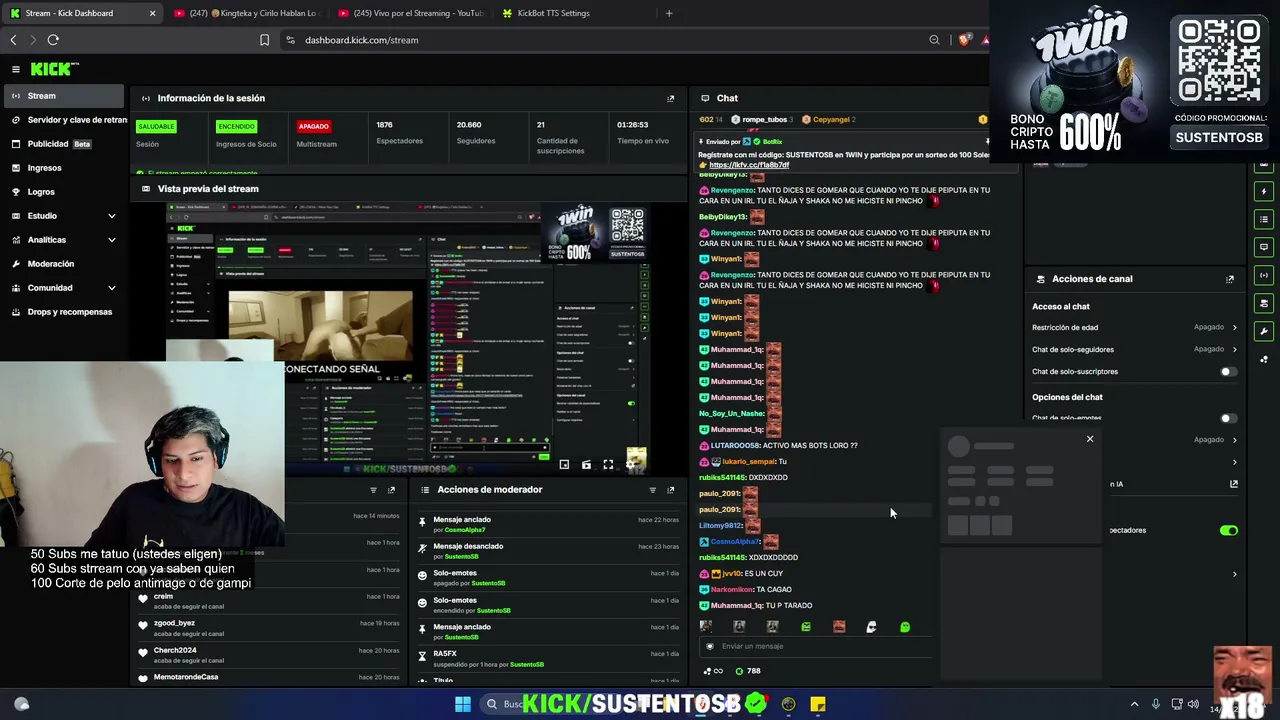Bookmark this page

(x=264, y=40)
